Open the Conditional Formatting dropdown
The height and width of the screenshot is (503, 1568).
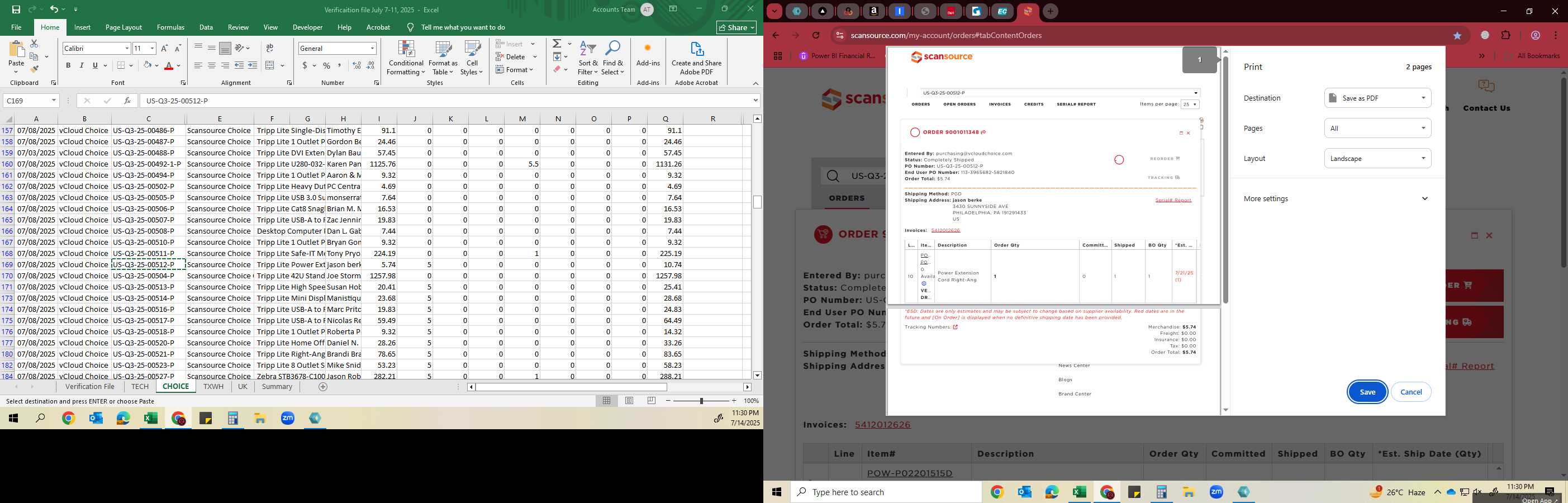(406, 59)
